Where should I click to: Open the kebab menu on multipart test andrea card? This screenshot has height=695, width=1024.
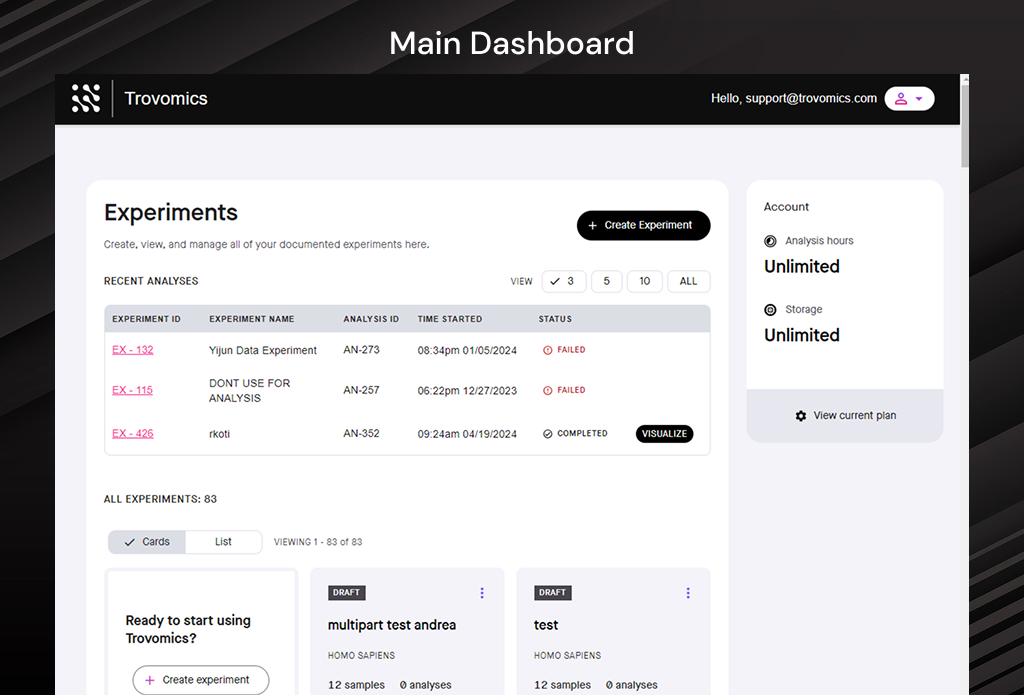pos(482,592)
